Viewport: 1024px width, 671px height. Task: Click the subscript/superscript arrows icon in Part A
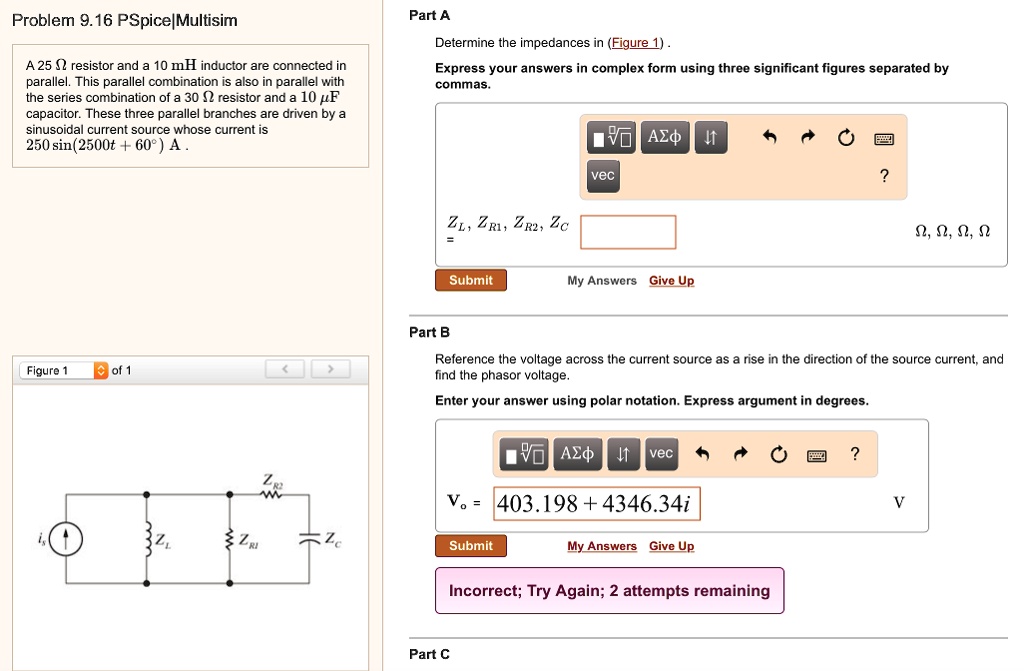coord(711,137)
